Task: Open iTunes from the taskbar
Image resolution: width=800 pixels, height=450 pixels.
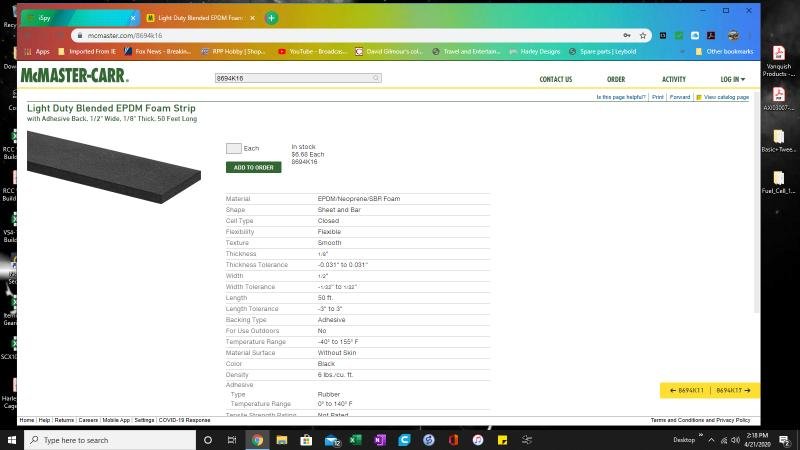Action: [478, 440]
